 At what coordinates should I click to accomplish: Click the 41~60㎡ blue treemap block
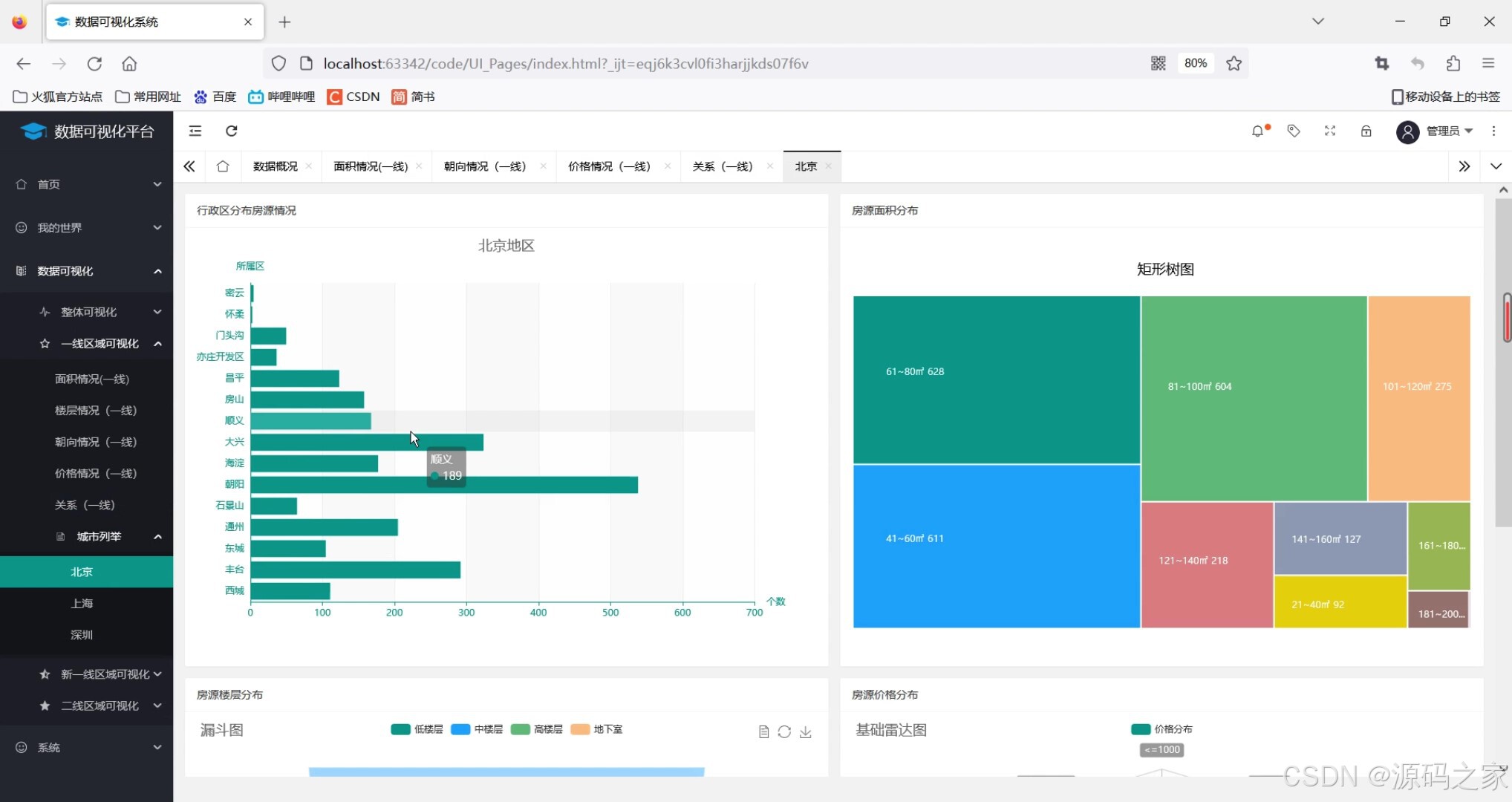pyautogui.click(x=996, y=546)
